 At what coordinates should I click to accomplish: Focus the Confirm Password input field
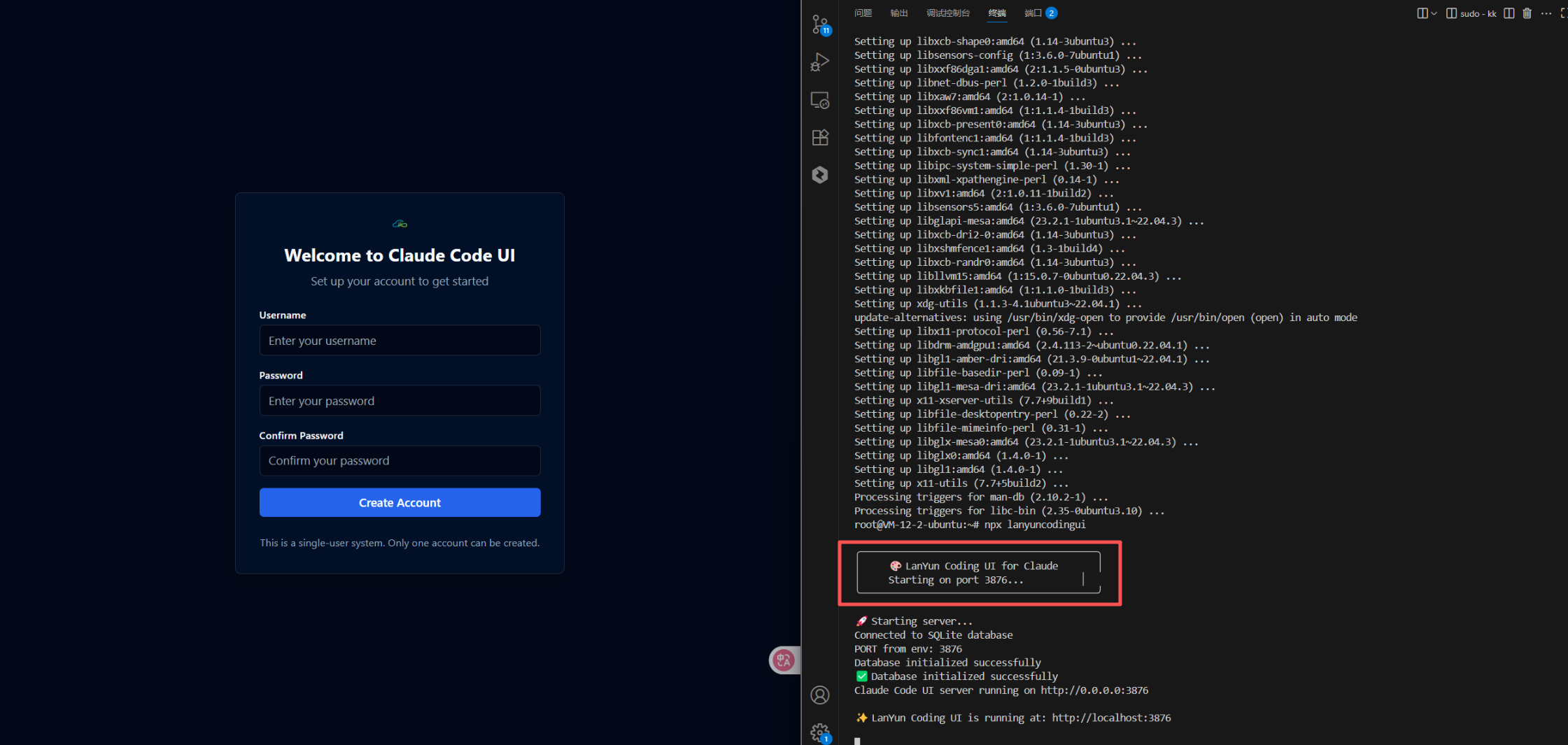[400, 461]
